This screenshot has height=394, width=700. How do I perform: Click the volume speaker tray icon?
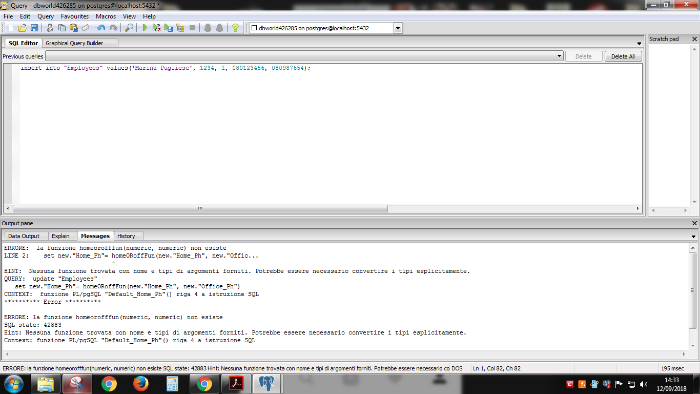tap(643, 384)
